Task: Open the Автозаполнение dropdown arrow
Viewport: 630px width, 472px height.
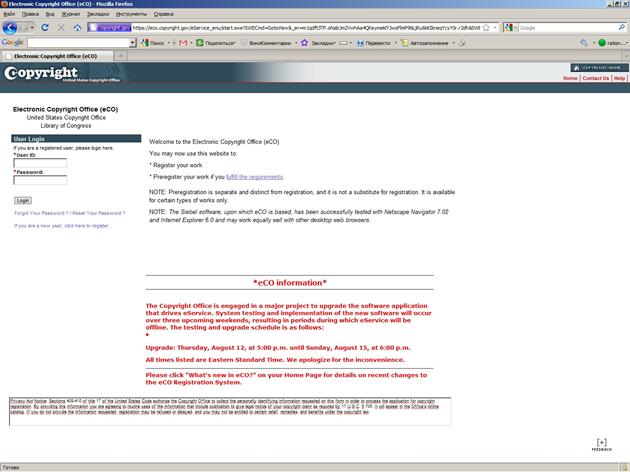Action: click(453, 43)
